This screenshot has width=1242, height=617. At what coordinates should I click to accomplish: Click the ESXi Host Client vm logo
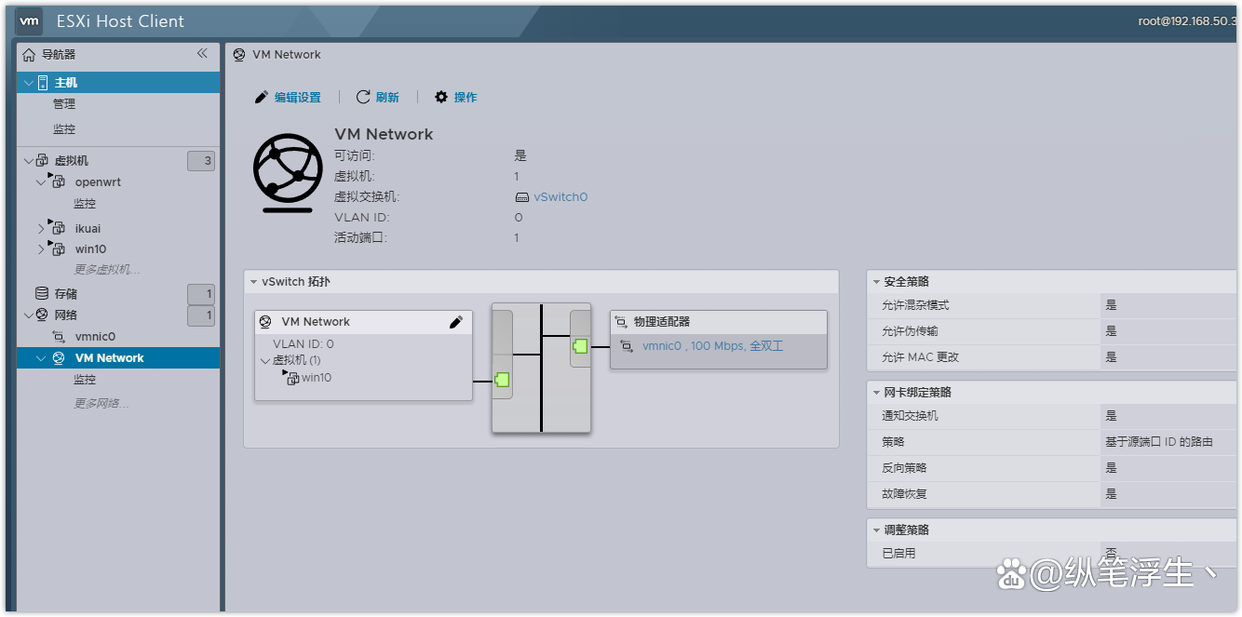tap(28, 20)
